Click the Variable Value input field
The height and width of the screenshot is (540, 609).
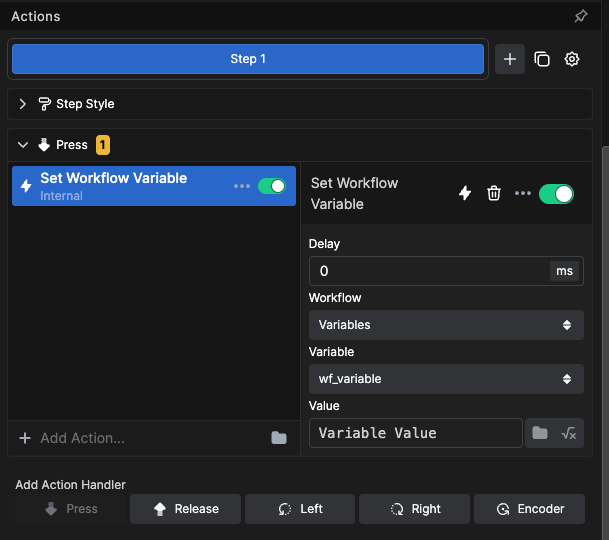coord(416,433)
